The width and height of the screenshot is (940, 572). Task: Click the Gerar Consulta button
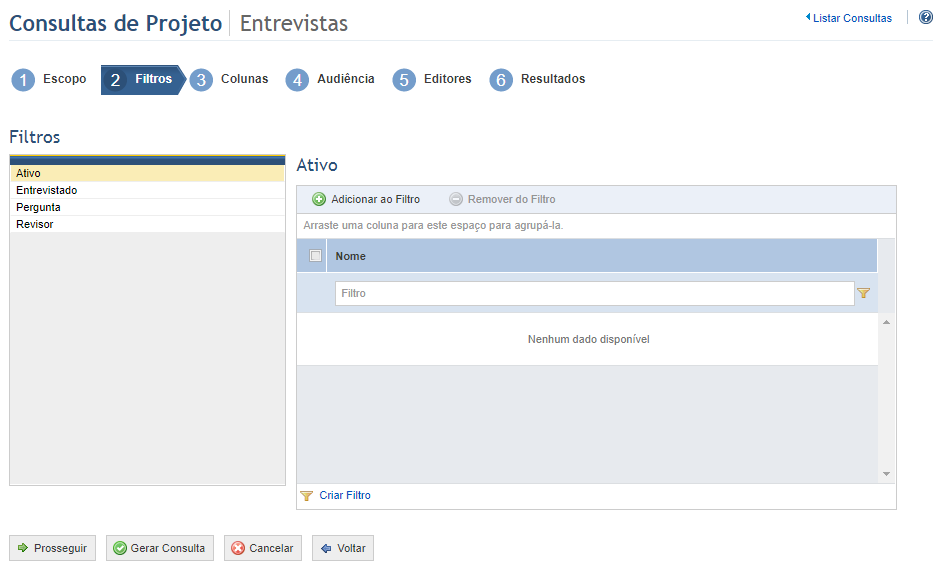point(159,548)
